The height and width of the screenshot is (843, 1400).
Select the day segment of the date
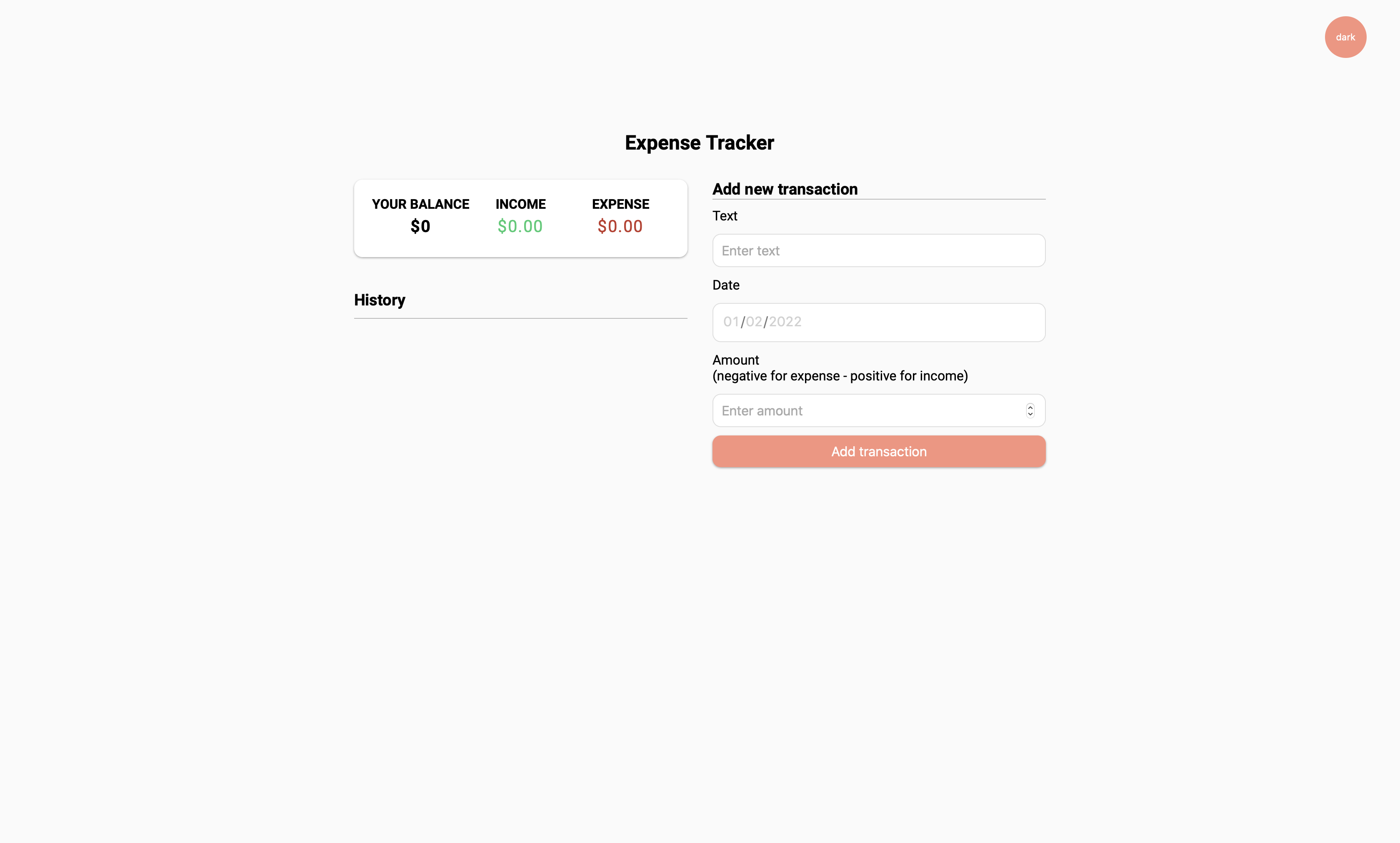[754, 322]
